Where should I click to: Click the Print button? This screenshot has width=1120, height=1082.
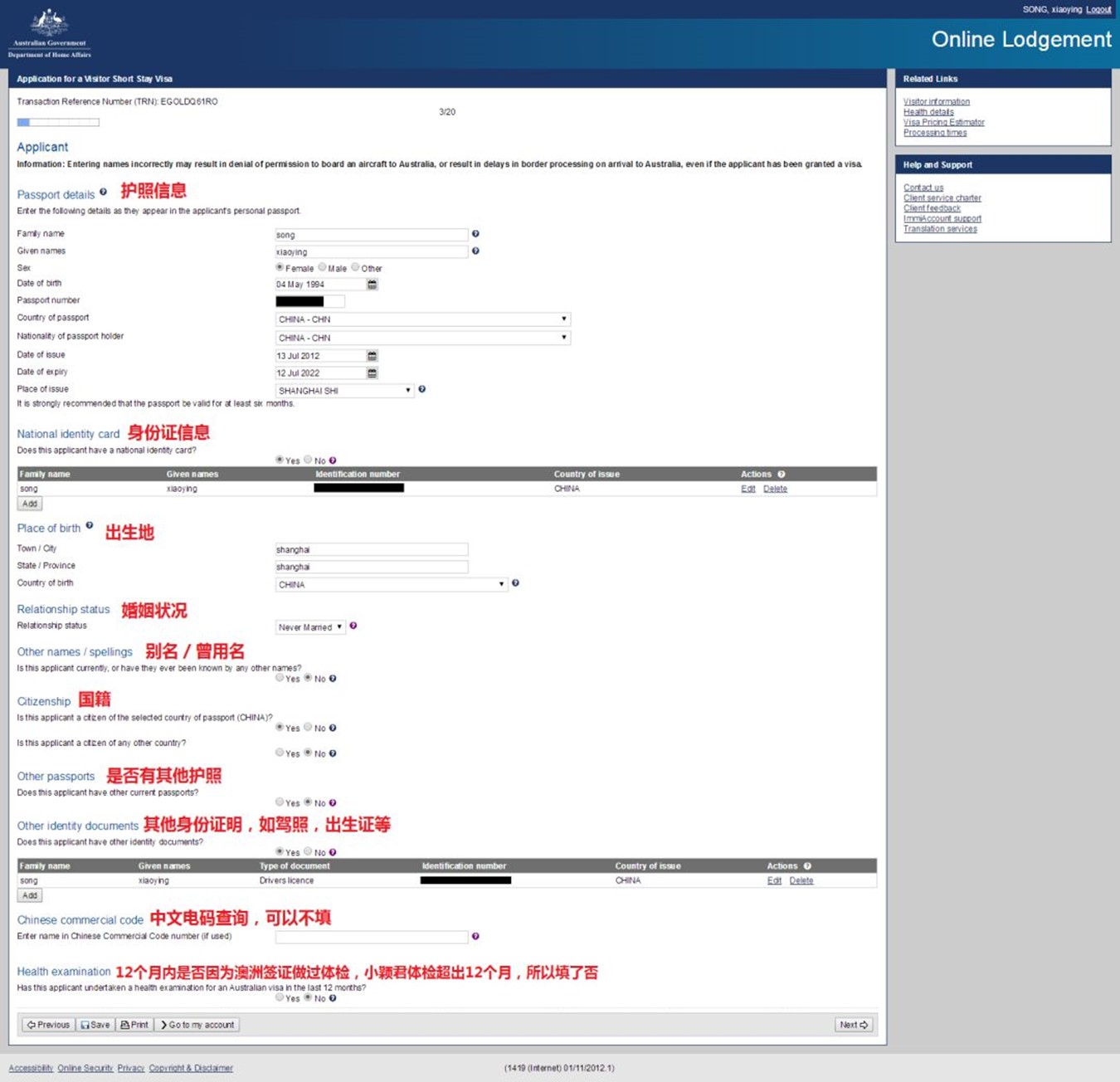tap(134, 1025)
